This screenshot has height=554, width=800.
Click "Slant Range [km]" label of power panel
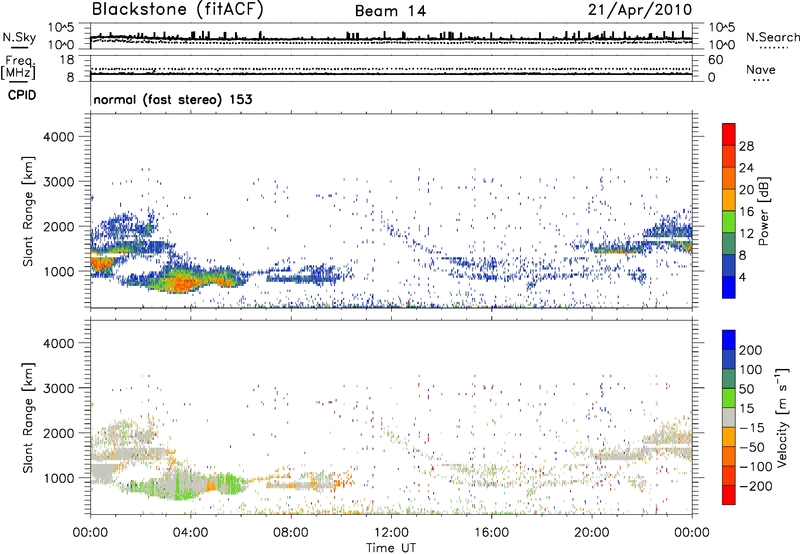click(x=28, y=211)
